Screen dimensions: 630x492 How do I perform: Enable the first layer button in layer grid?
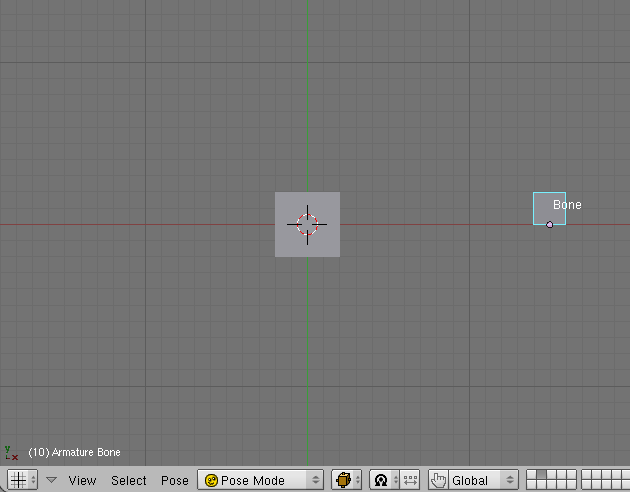532,474
